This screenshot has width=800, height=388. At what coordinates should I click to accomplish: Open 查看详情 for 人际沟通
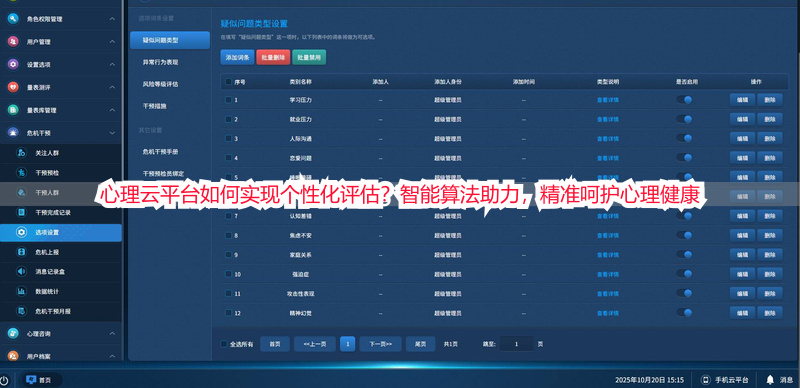click(608, 138)
